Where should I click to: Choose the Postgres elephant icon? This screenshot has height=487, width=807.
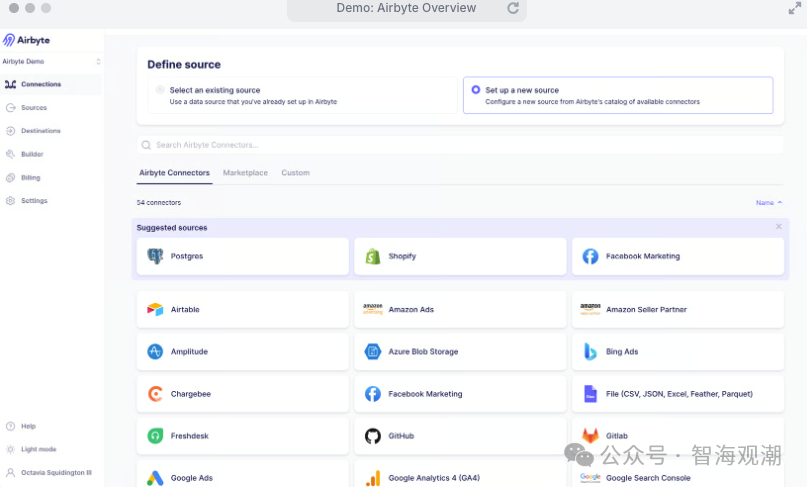coord(155,256)
